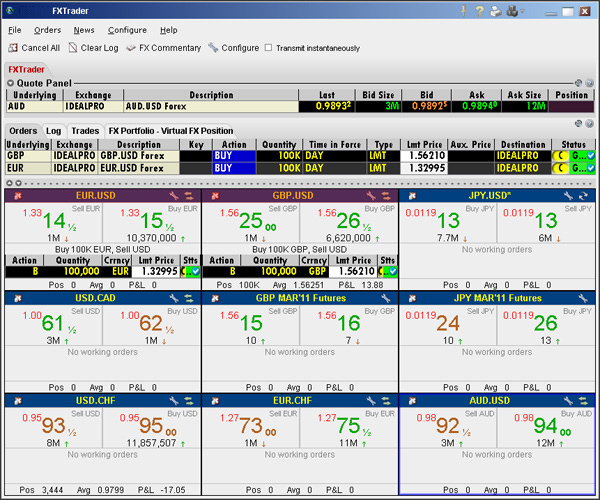The height and width of the screenshot is (500, 600).
Task: Click the printer icon in title bar
Action: pyautogui.click(x=496, y=11)
